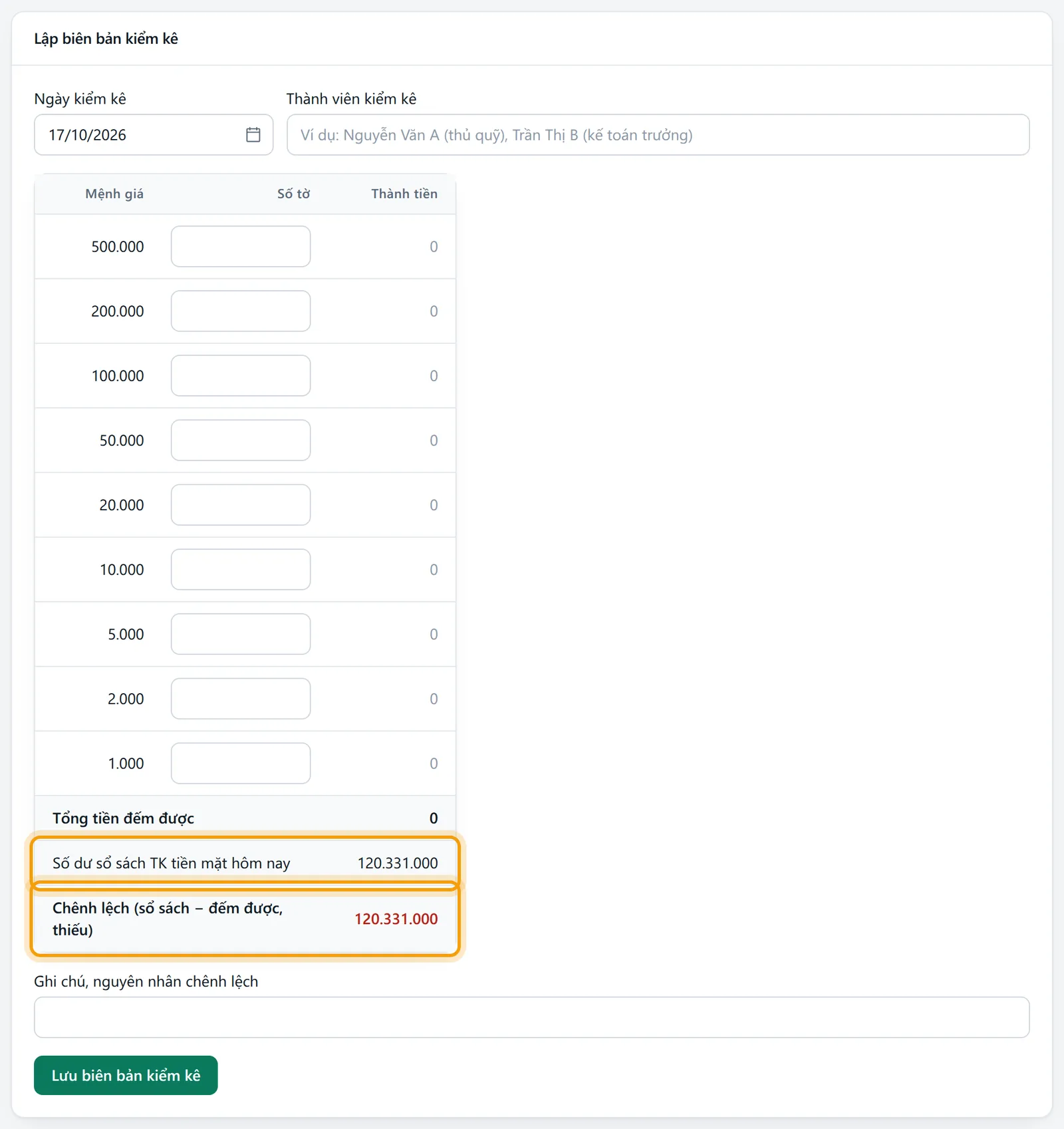This screenshot has height=1129, width=1064.
Task: Click the Số tờ field for 500.000
Action: (x=241, y=246)
